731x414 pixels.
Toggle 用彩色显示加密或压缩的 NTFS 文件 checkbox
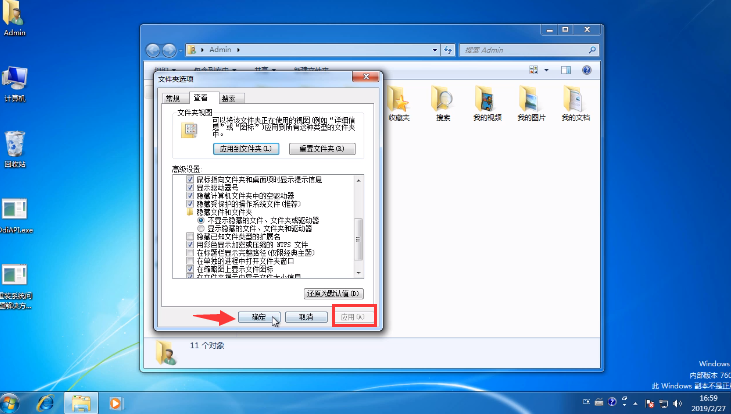[x=190, y=244]
